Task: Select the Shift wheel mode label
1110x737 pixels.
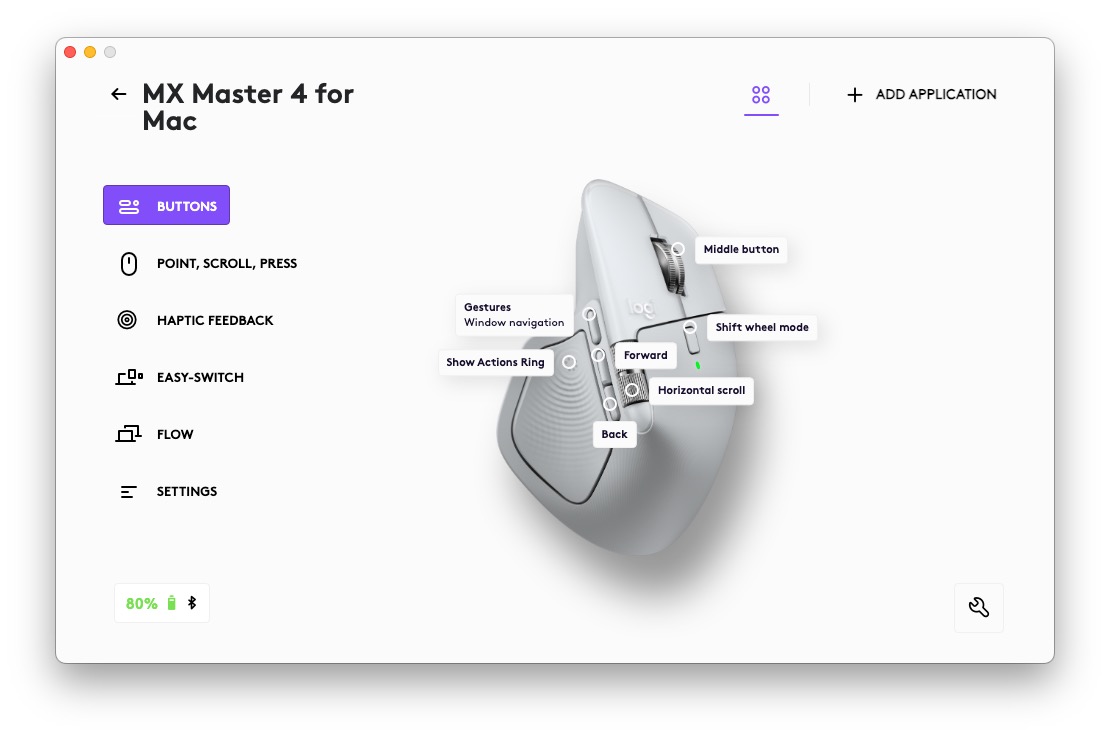Action: click(x=762, y=327)
